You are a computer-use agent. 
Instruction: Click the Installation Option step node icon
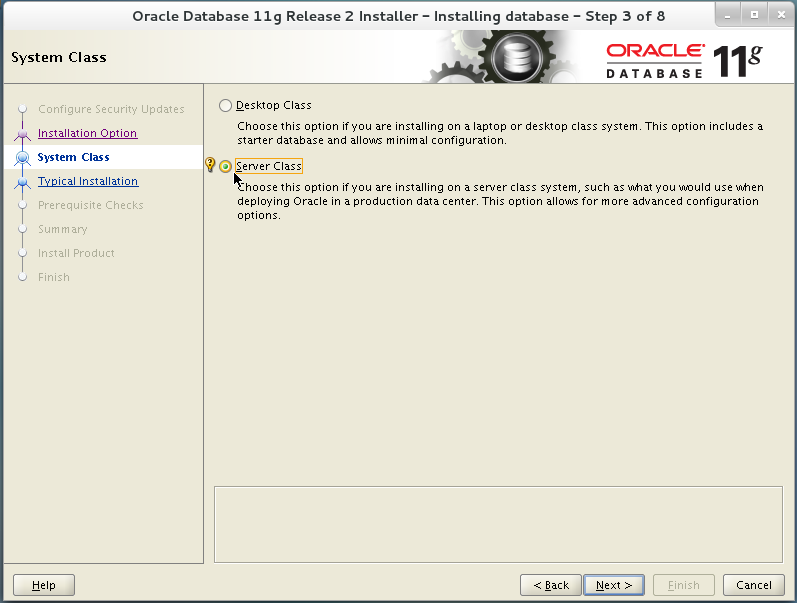click(22, 134)
